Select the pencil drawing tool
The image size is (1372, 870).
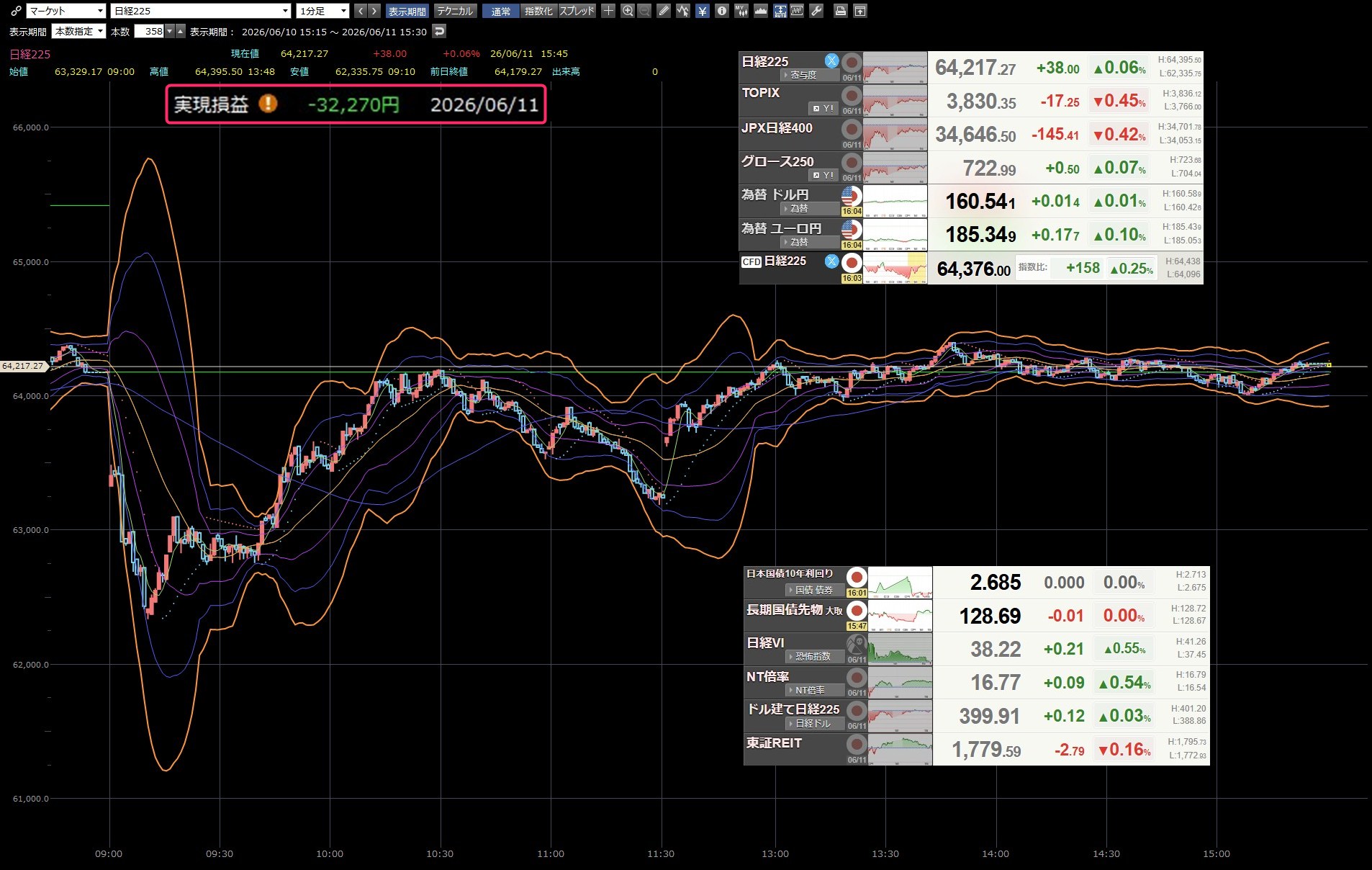pos(664,11)
